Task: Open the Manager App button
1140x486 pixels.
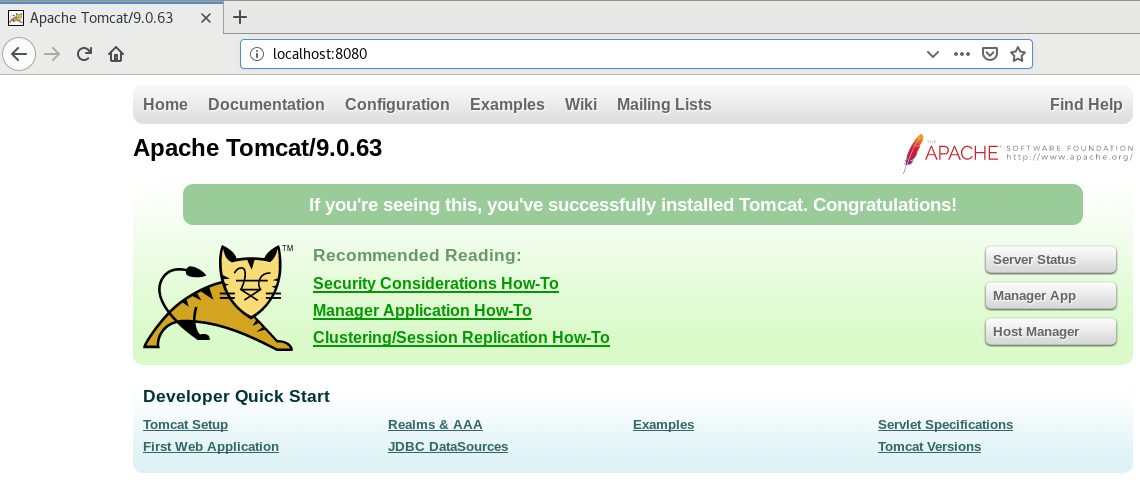Action: pyautogui.click(x=1051, y=296)
